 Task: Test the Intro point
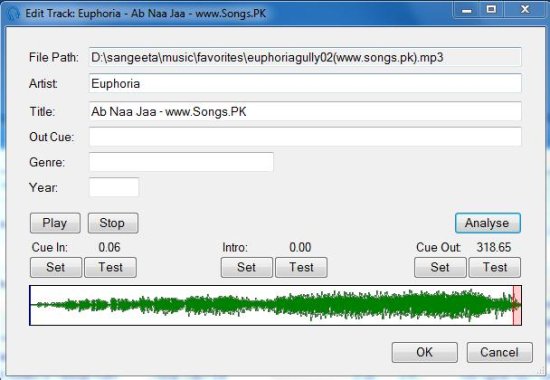pos(301,267)
